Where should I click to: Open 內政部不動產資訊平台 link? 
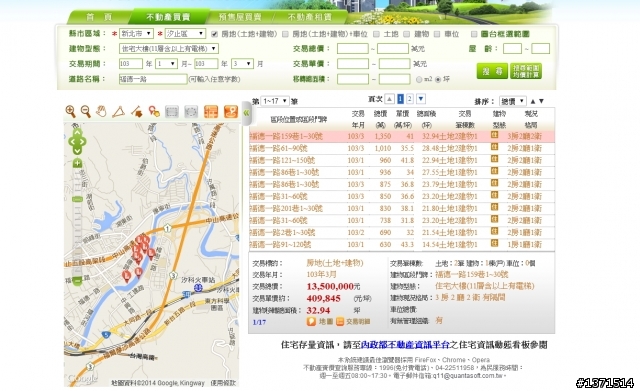click(405, 345)
